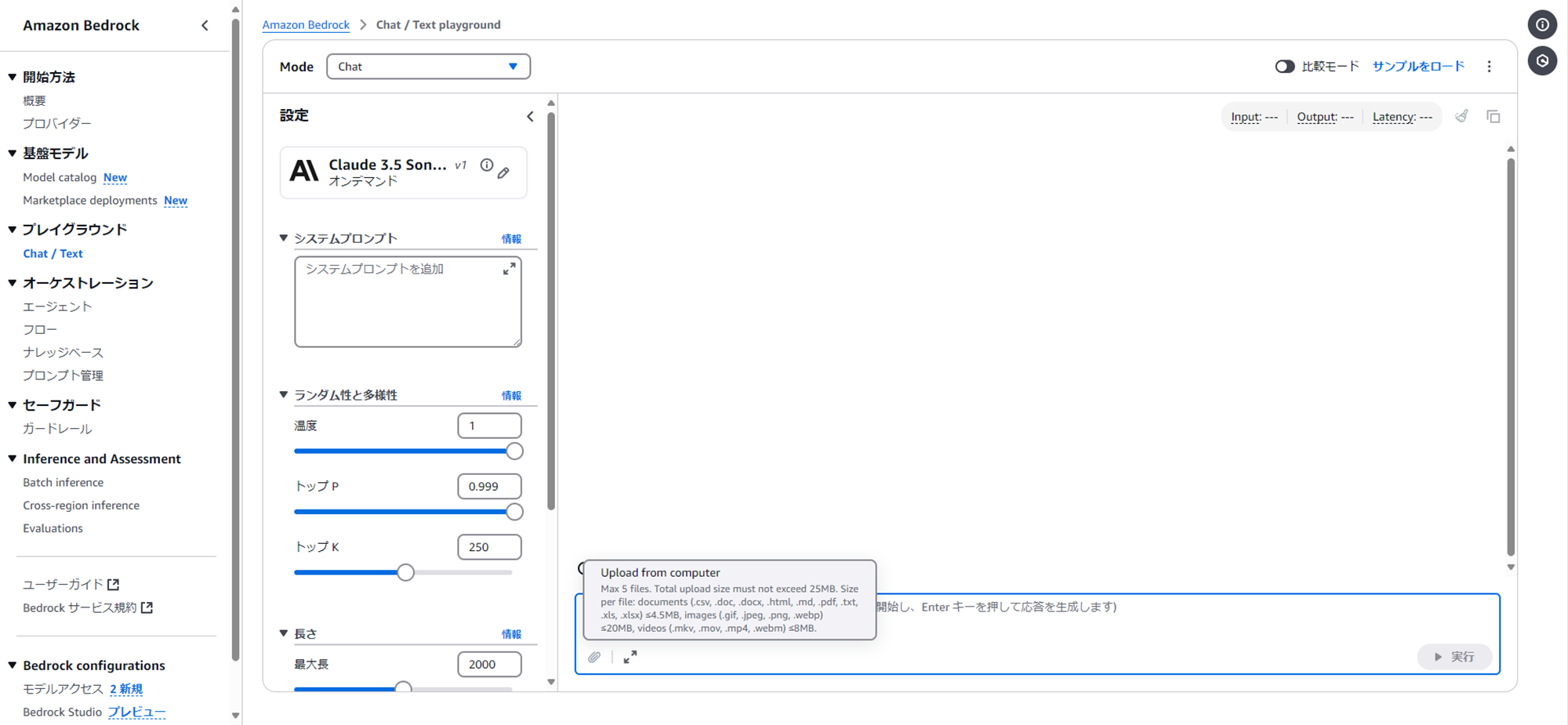Image resolution: width=1568 pixels, height=725 pixels.
Task: Collapse the 基盤モデル section
Action: tap(13, 153)
